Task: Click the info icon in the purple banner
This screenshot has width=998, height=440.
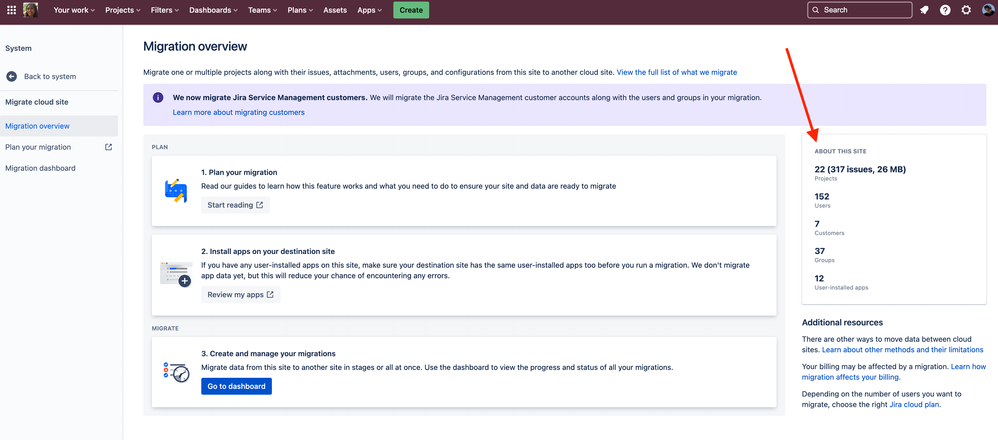Action: [157, 98]
